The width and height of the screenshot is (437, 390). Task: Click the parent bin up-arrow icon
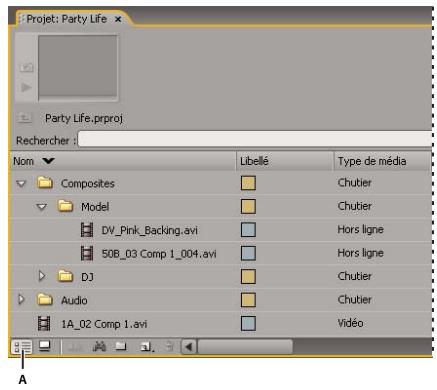24,118
